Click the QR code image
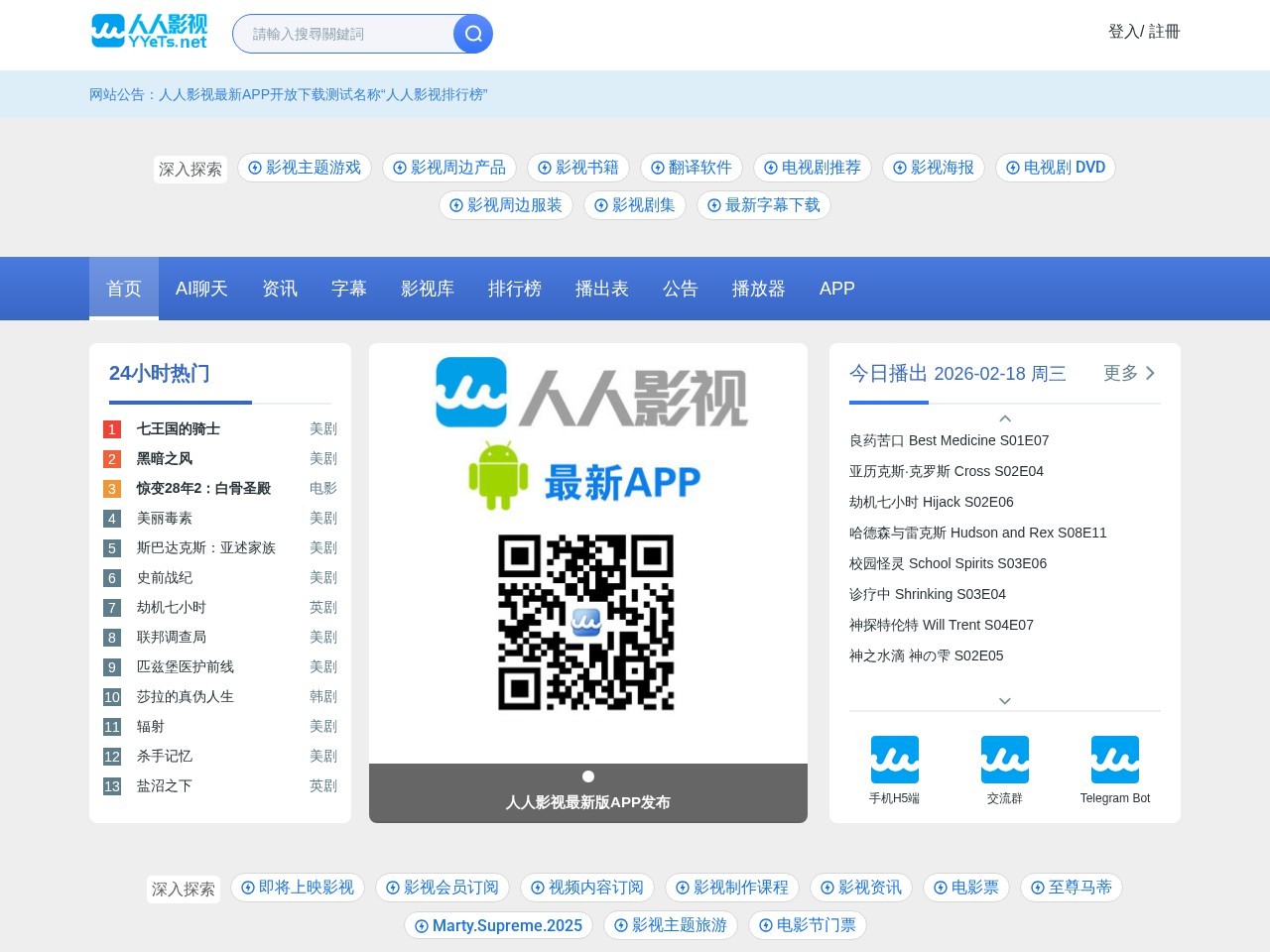 tap(586, 623)
